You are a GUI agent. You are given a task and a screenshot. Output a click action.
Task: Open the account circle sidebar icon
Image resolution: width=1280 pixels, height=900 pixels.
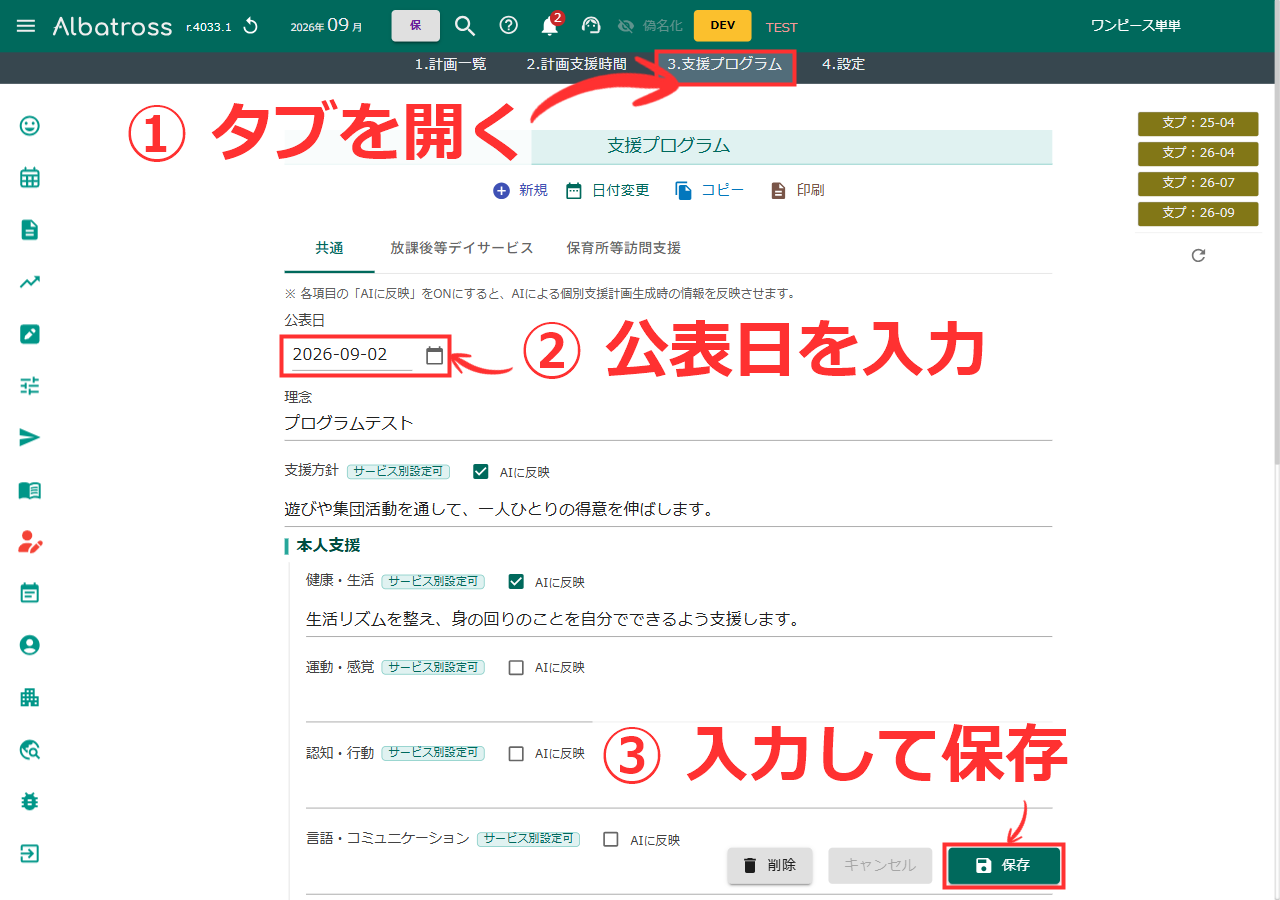(x=30, y=645)
